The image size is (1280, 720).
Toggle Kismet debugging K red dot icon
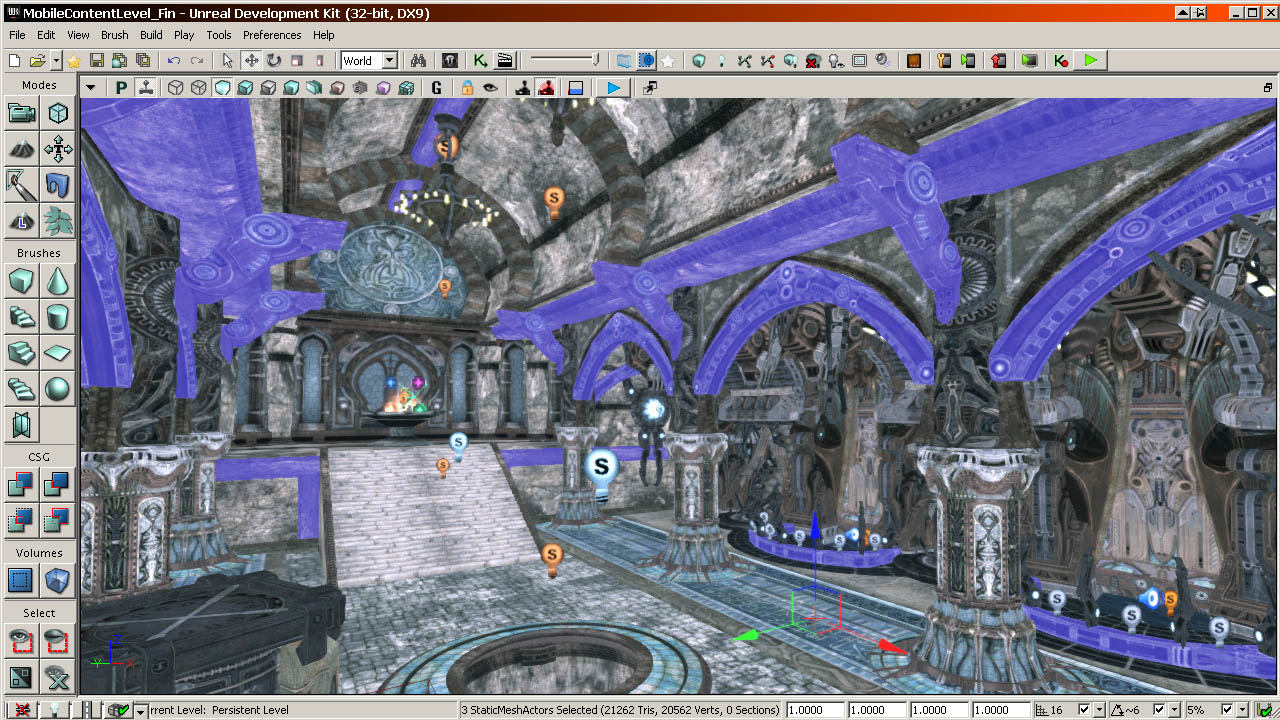[x=1062, y=61]
